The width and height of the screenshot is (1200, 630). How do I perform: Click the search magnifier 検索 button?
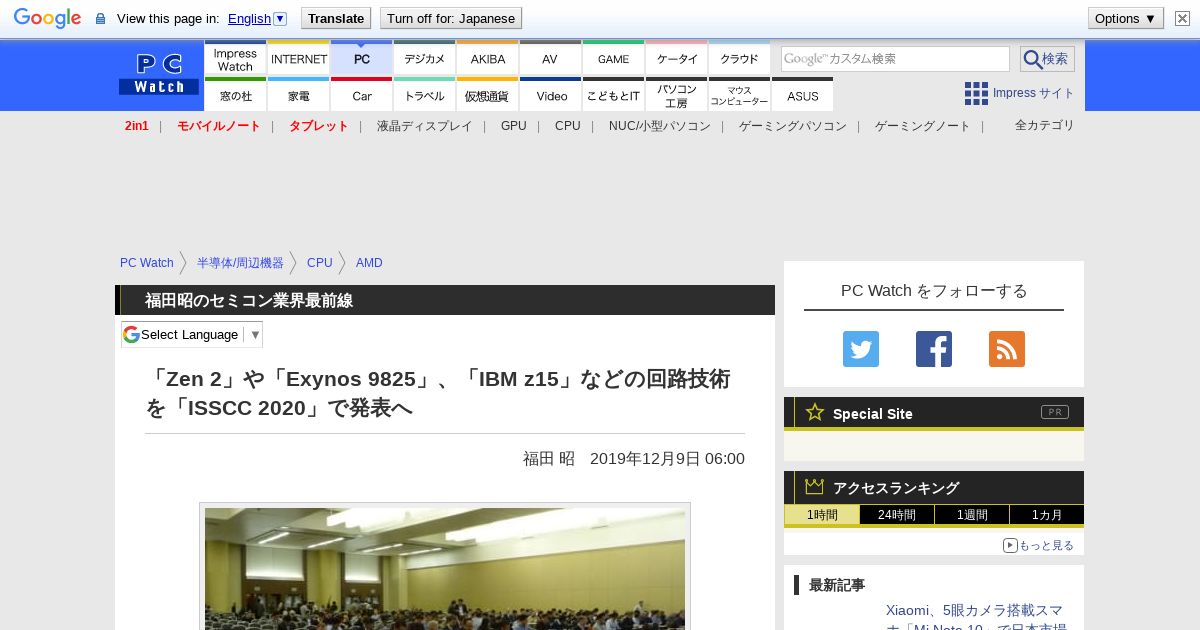tap(1047, 59)
